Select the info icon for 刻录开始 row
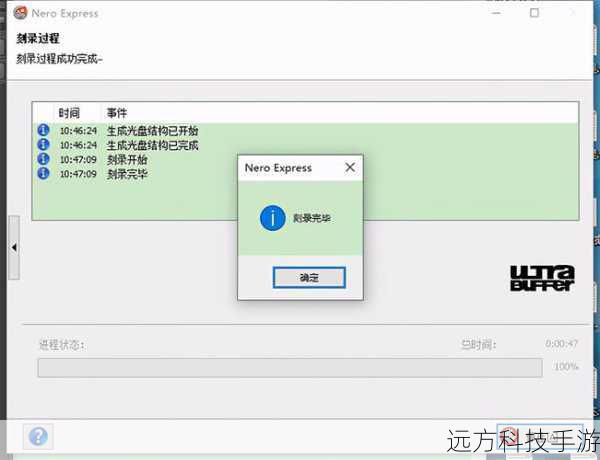The width and height of the screenshot is (600, 460). pos(43,159)
